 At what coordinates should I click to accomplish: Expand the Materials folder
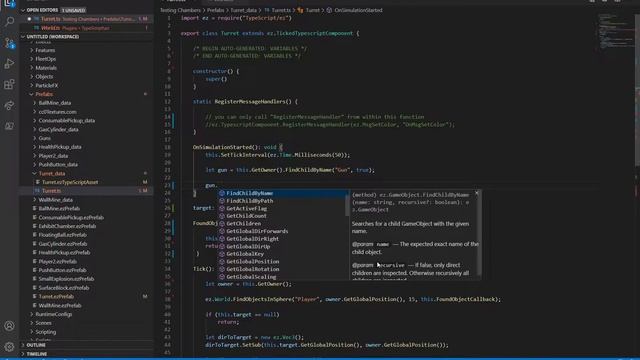point(46,68)
